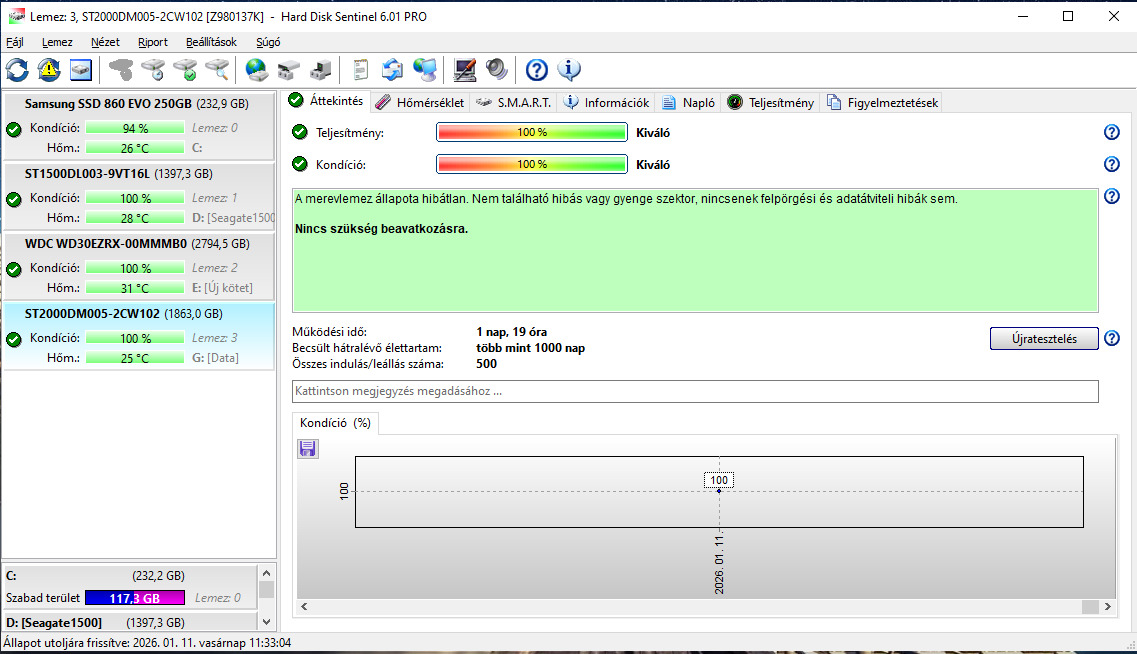This screenshot has width=1137, height=654.
Task: Open the Információk tab
Action: click(x=607, y=103)
